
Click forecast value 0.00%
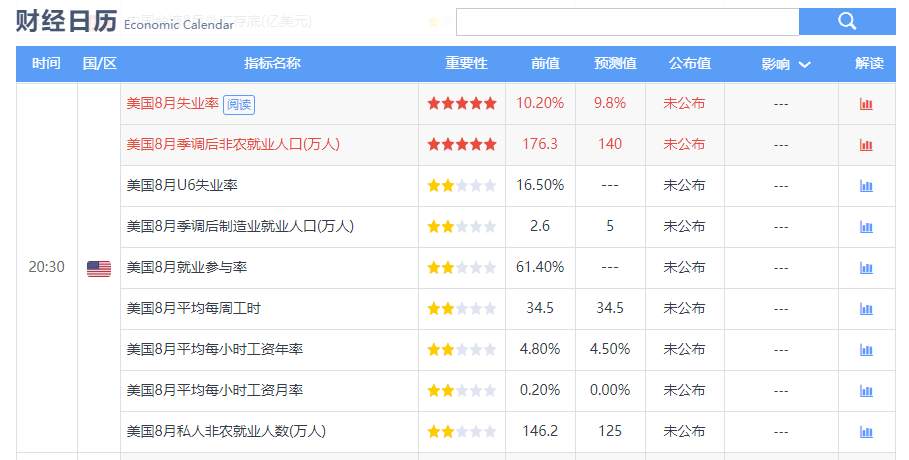click(610, 390)
